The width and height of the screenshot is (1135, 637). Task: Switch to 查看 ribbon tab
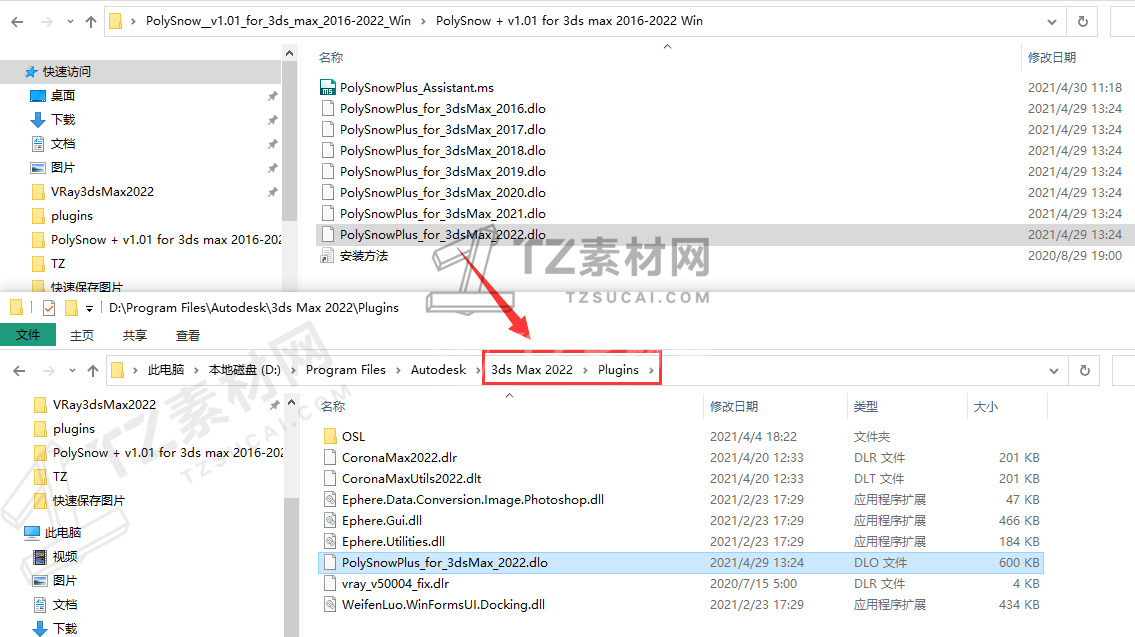pos(187,335)
